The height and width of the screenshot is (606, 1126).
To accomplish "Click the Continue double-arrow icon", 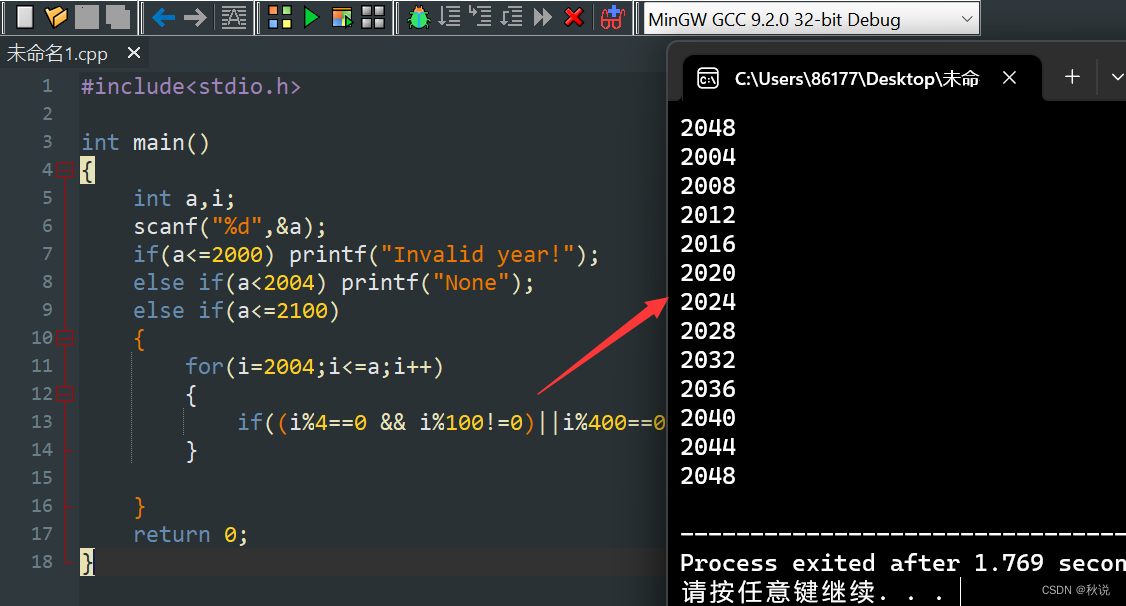I will tap(543, 17).
